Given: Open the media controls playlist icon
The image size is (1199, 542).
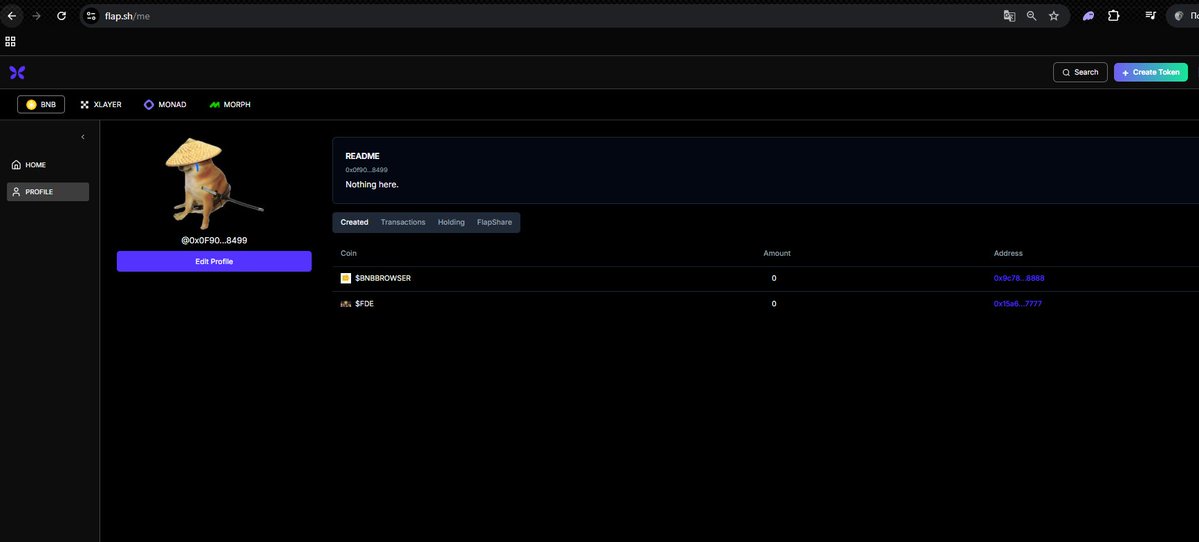Looking at the screenshot, I should [x=1149, y=15].
